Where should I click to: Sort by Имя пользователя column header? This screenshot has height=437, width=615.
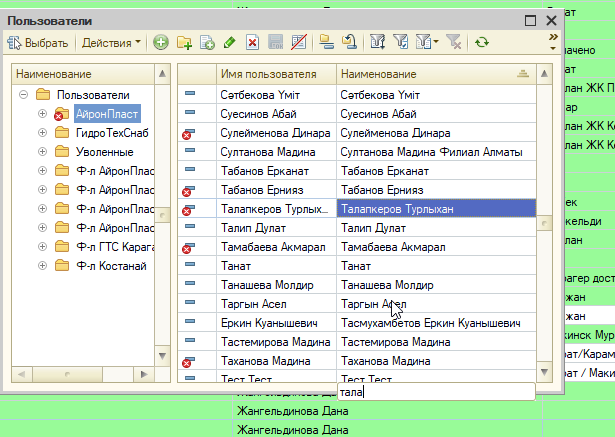click(276, 74)
